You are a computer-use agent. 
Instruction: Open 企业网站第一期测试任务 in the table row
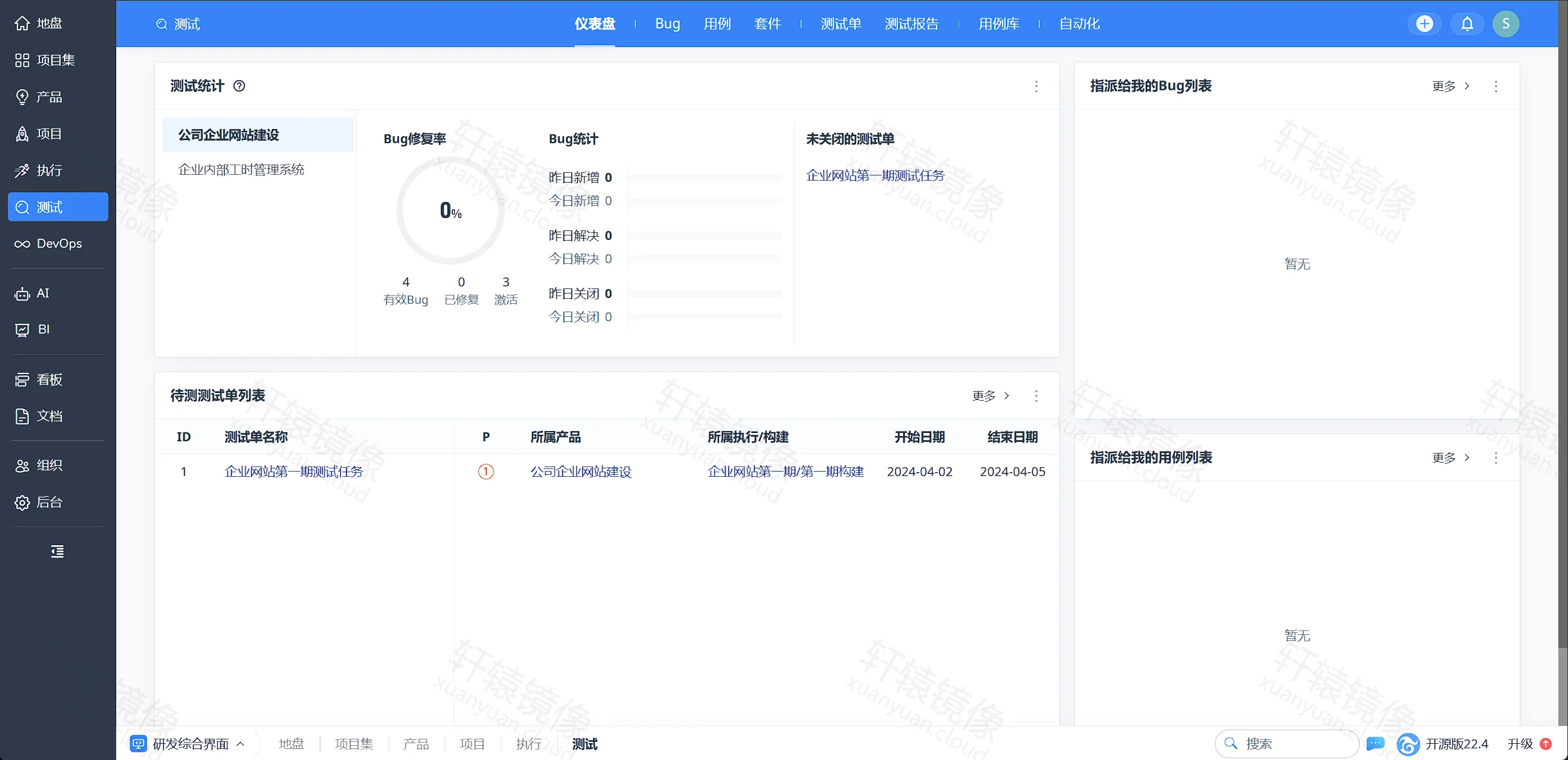(294, 472)
